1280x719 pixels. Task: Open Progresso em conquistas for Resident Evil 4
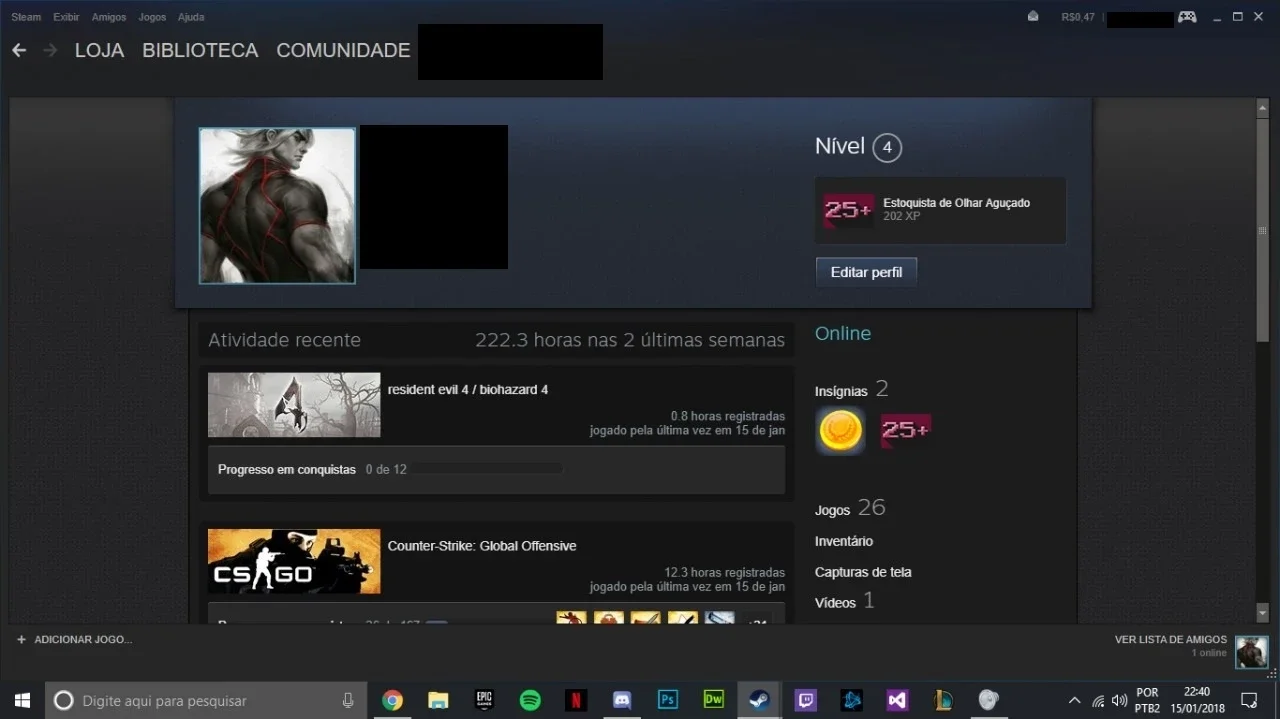[x=287, y=469]
